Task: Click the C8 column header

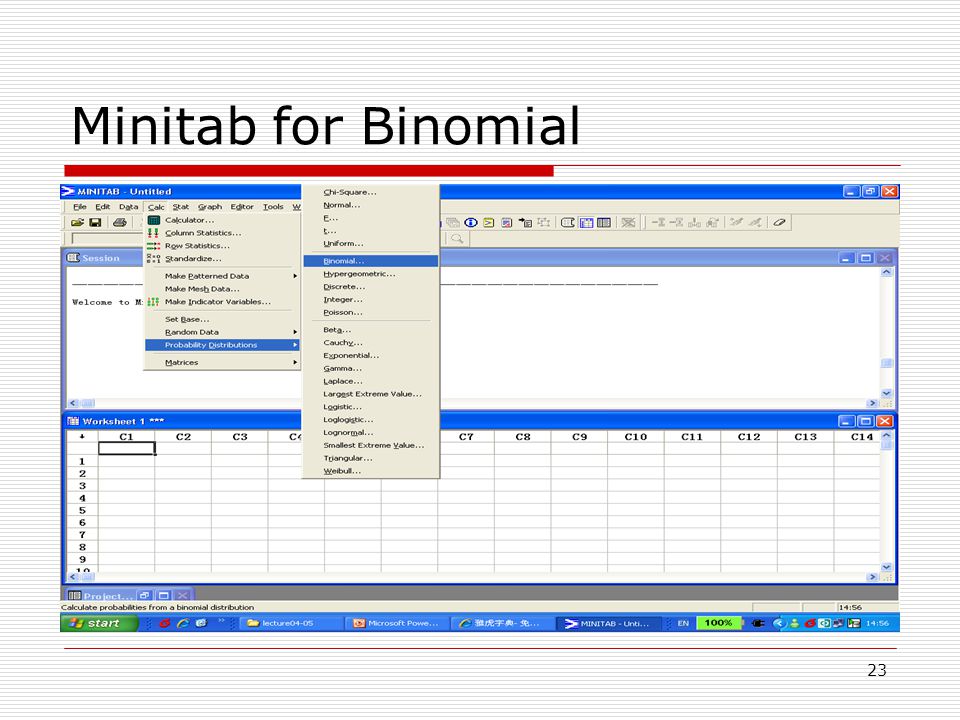Action: point(523,437)
